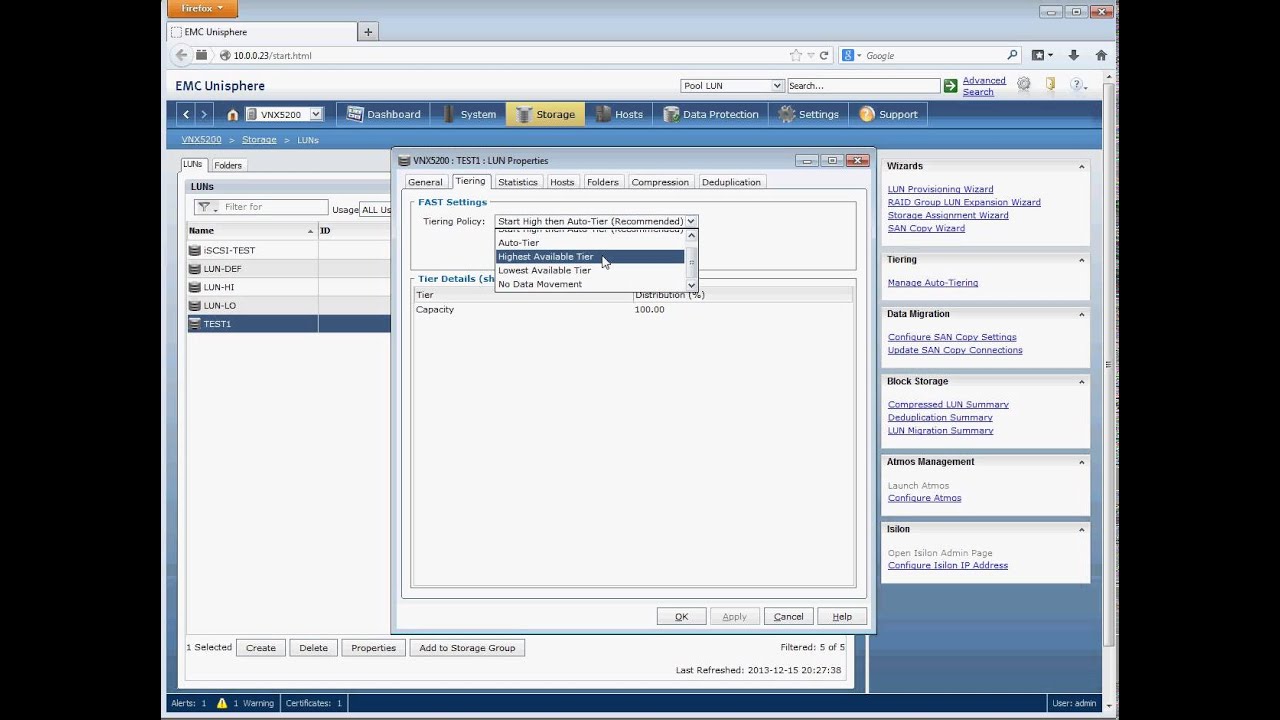Open the Pool LUN search type dropdown
This screenshot has height=720, width=1280.
pyautogui.click(x=732, y=86)
